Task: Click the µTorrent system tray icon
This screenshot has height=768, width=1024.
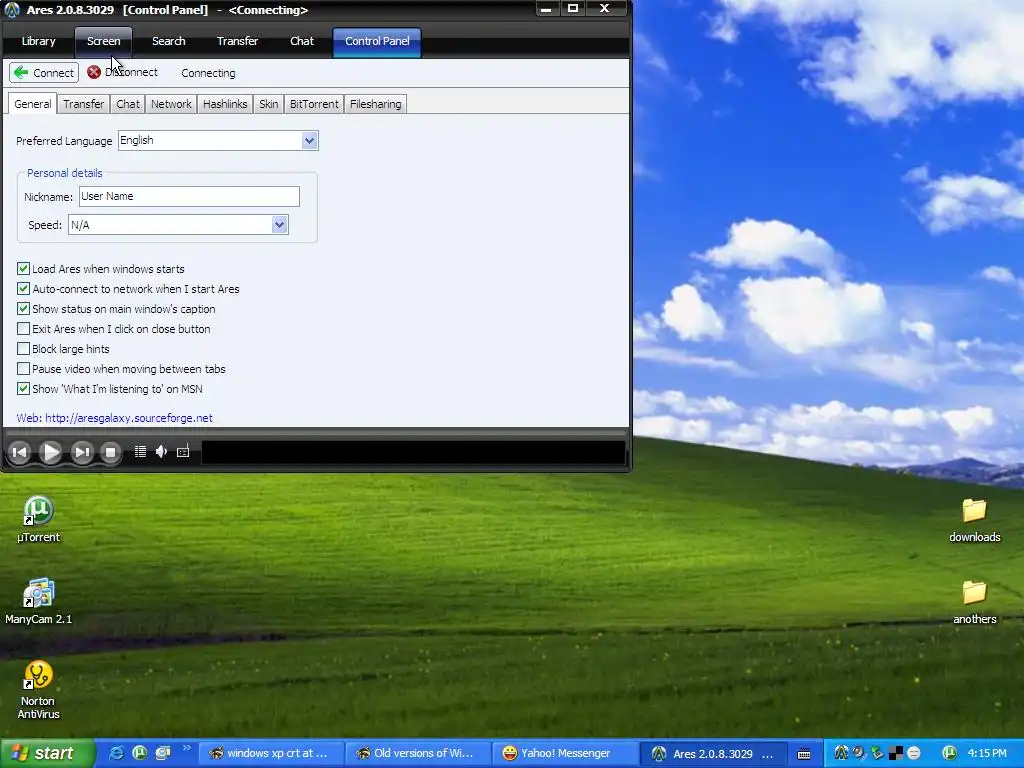Action: pos(950,753)
